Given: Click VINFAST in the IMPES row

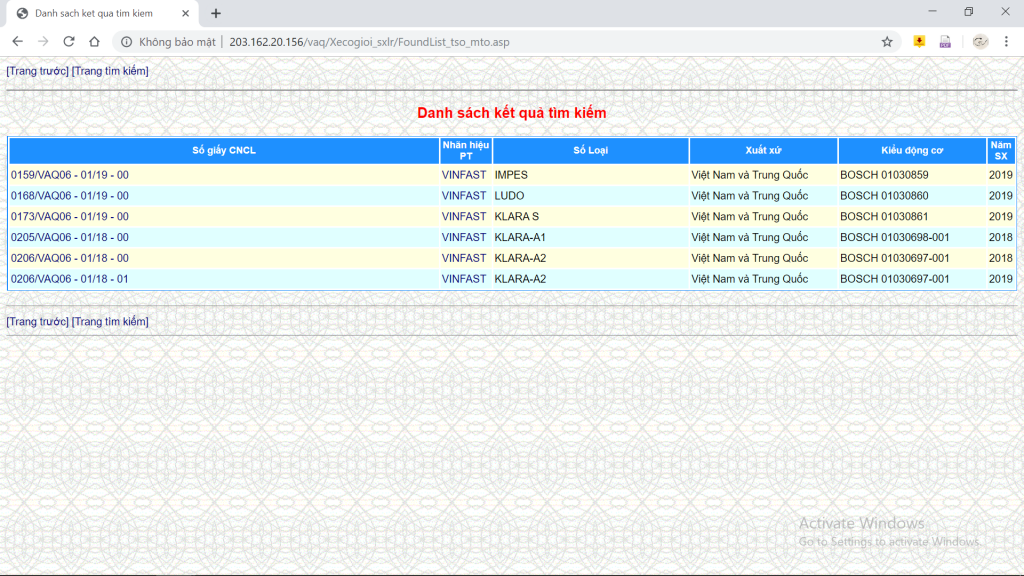Looking at the screenshot, I should coord(464,175).
